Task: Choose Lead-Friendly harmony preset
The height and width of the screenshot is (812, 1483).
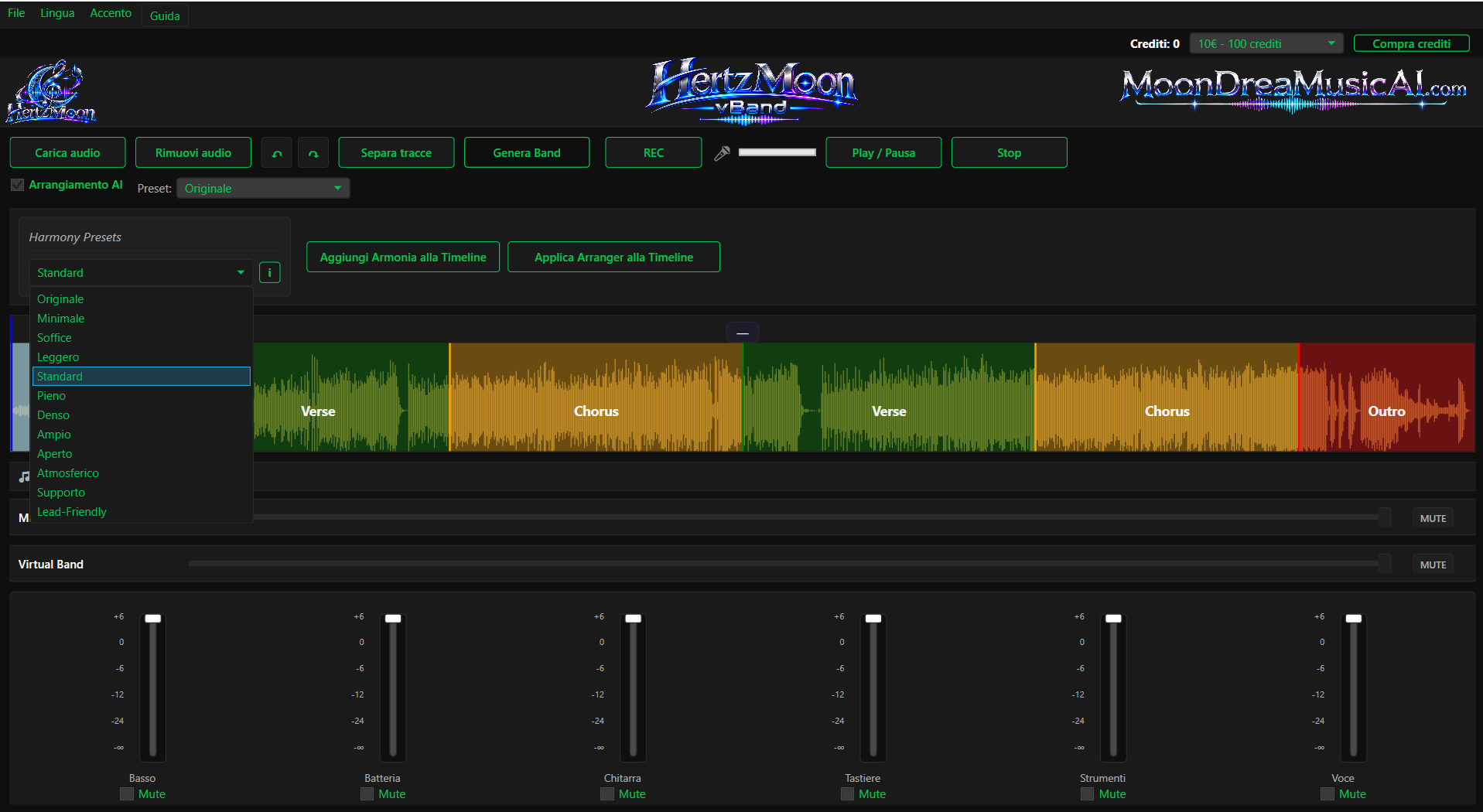Action: tap(142, 512)
